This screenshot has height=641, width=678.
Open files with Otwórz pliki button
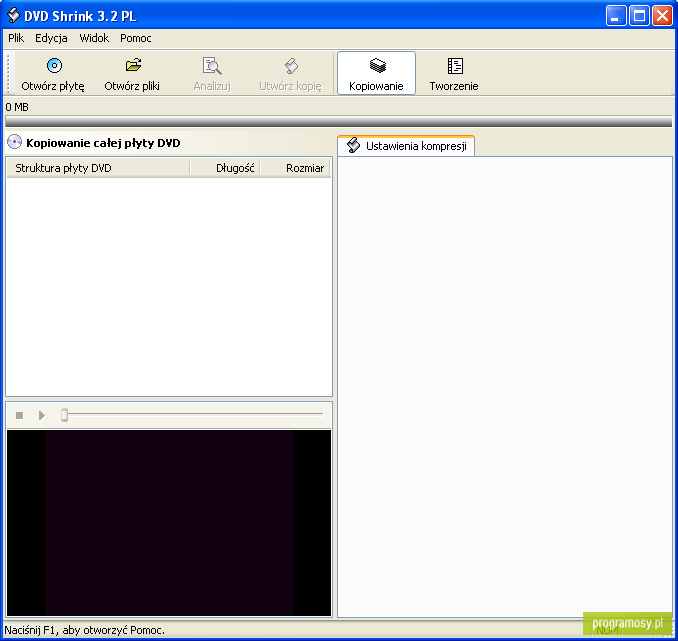tap(132, 74)
